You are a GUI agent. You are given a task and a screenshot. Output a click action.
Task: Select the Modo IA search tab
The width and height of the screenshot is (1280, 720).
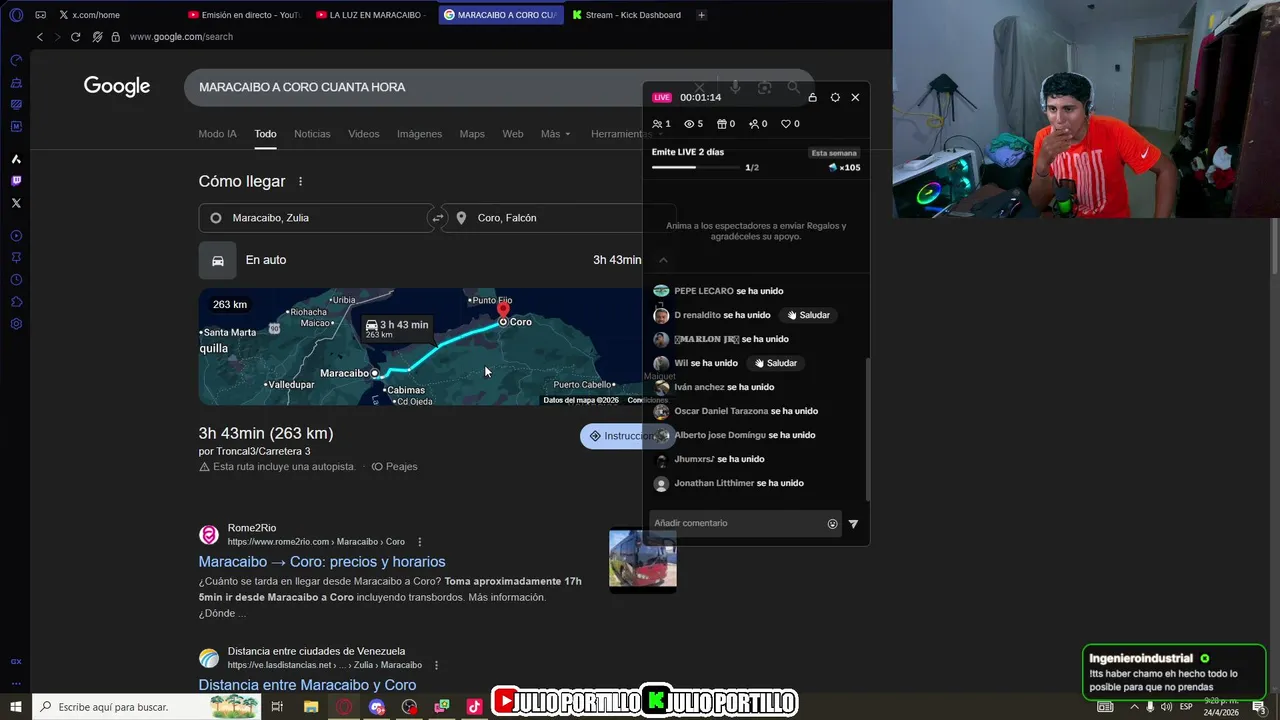pos(218,134)
